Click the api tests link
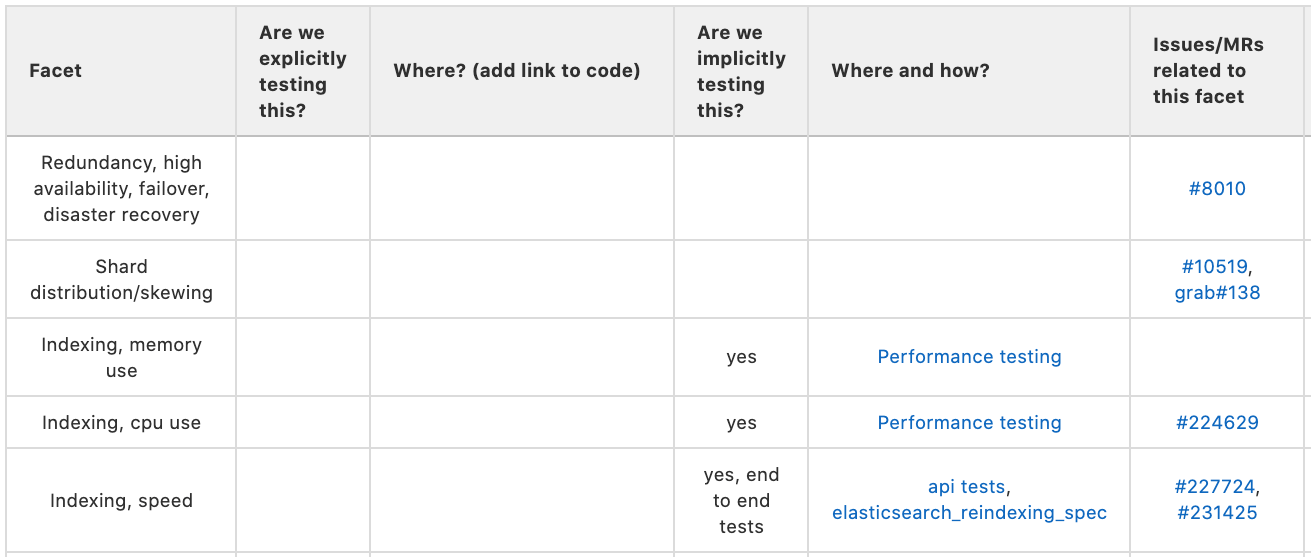Image resolution: width=1311 pixels, height=557 pixels. click(x=967, y=487)
